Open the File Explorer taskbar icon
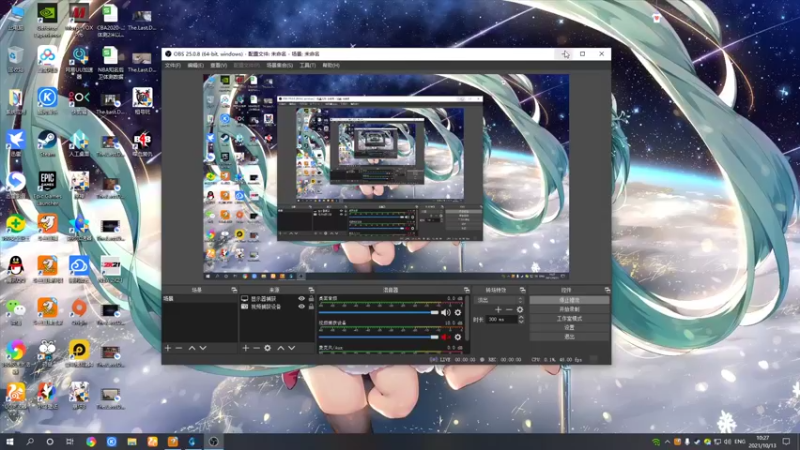800x450 pixels. [x=132, y=442]
